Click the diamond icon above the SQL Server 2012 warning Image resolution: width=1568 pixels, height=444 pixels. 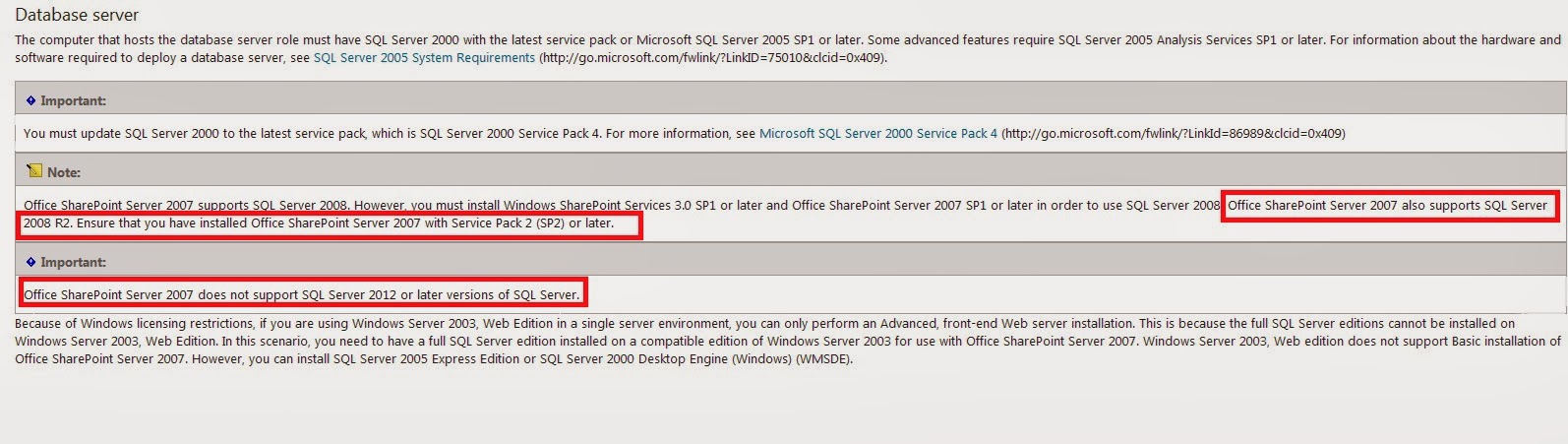(x=30, y=262)
